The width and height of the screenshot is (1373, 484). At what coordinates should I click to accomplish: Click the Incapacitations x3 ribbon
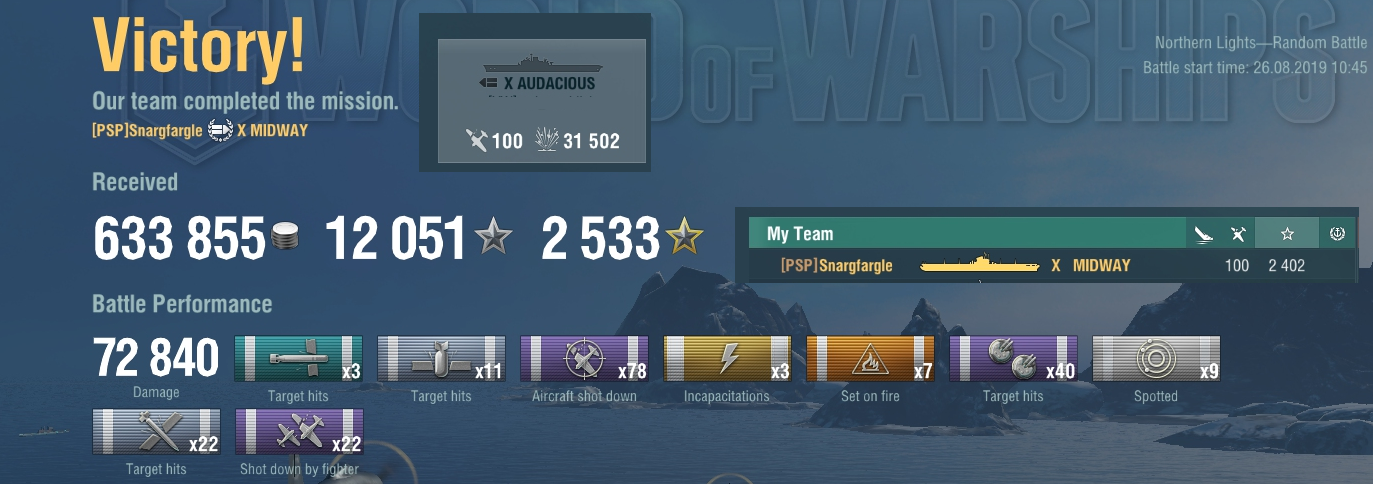pyautogui.click(x=727, y=359)
